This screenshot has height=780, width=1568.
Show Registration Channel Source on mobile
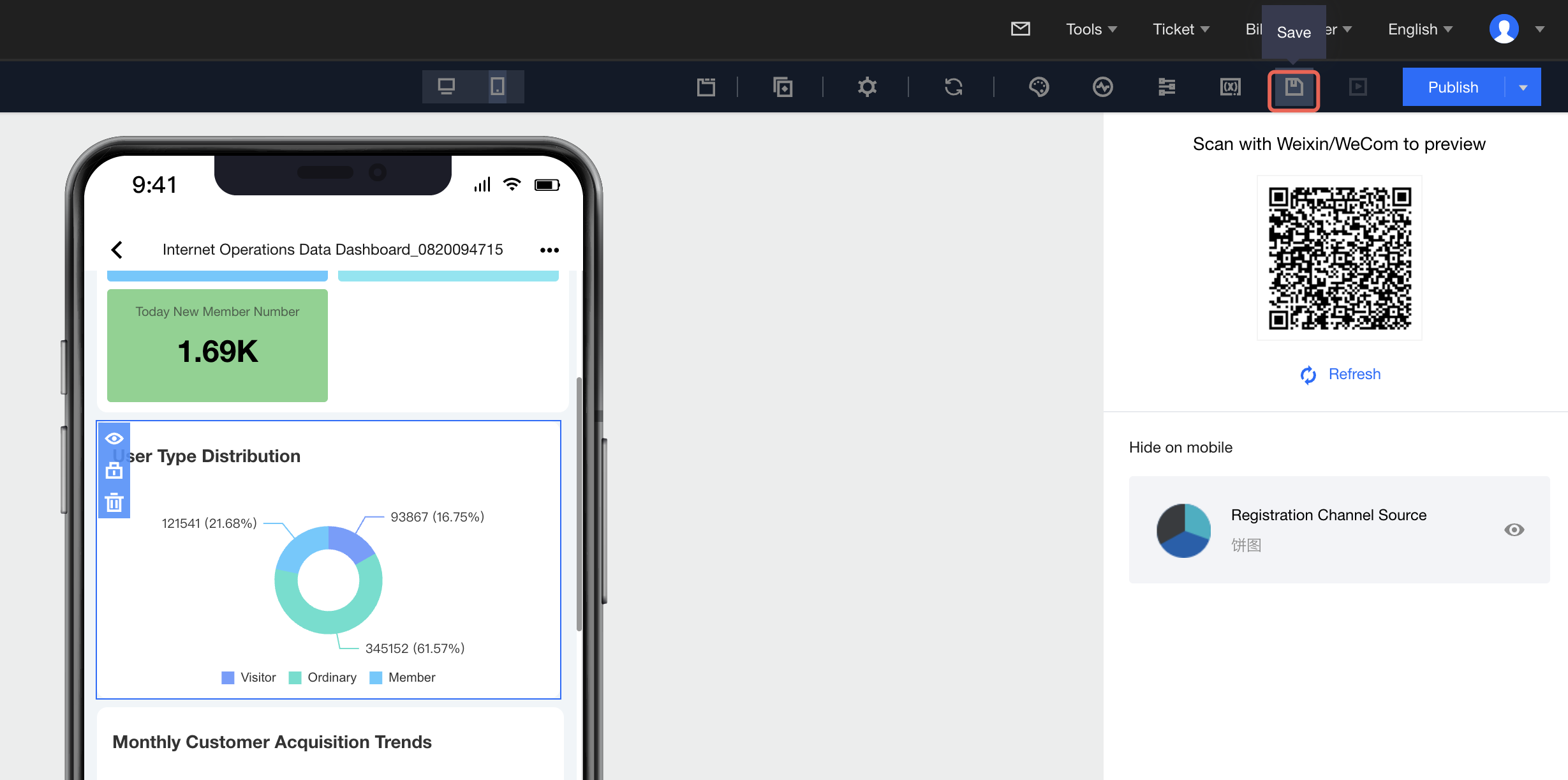tap(1514, 530)
